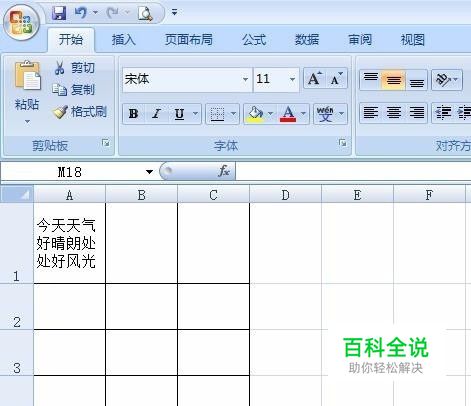Select row 3 header
Image resolution: width=471 pixels, height=406 pixels.
tap(17, 353)
